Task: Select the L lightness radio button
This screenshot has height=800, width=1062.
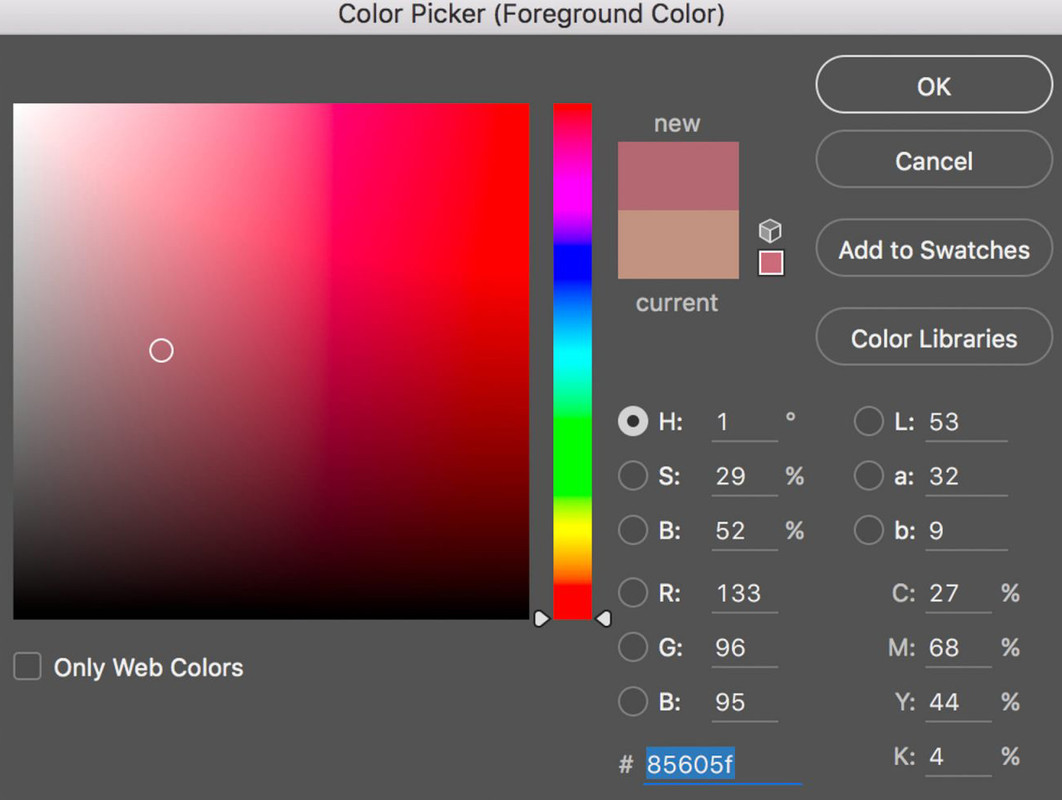Action: (x=869, y=422)
